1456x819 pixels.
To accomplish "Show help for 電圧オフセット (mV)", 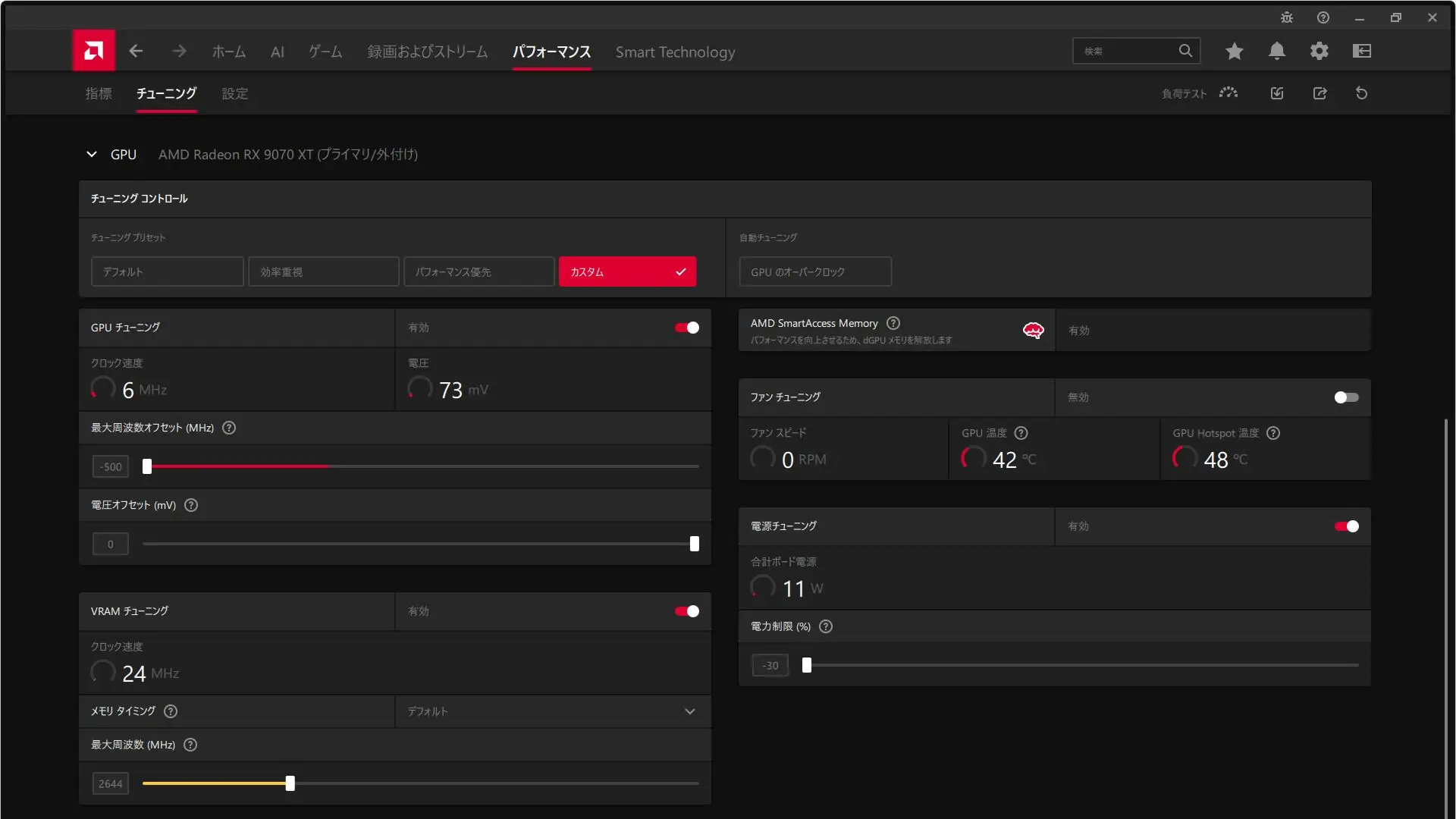I will click(x=191, y=505).
